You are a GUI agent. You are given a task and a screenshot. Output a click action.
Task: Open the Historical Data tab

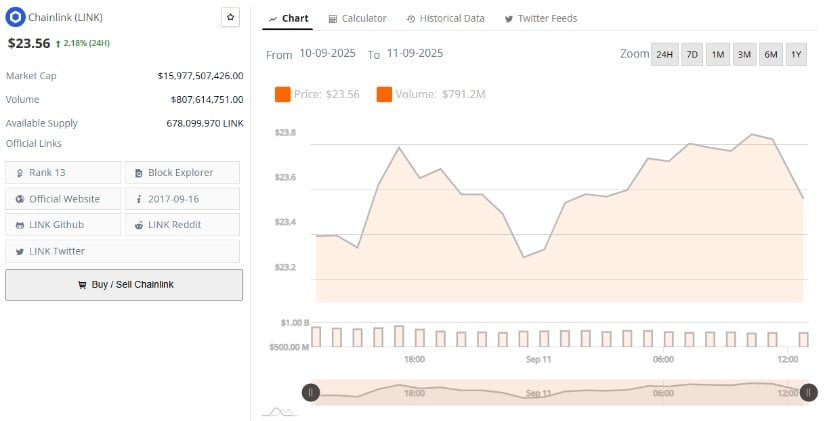tap(445, 18)
